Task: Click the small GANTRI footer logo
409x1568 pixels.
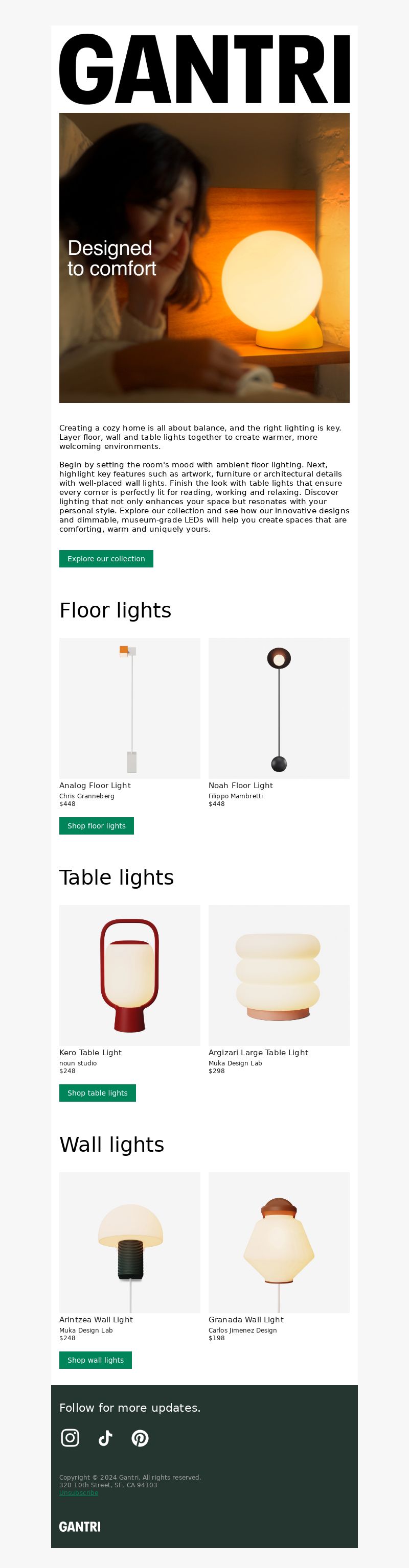Action: pyautogui.click(x=80, y=1527)
